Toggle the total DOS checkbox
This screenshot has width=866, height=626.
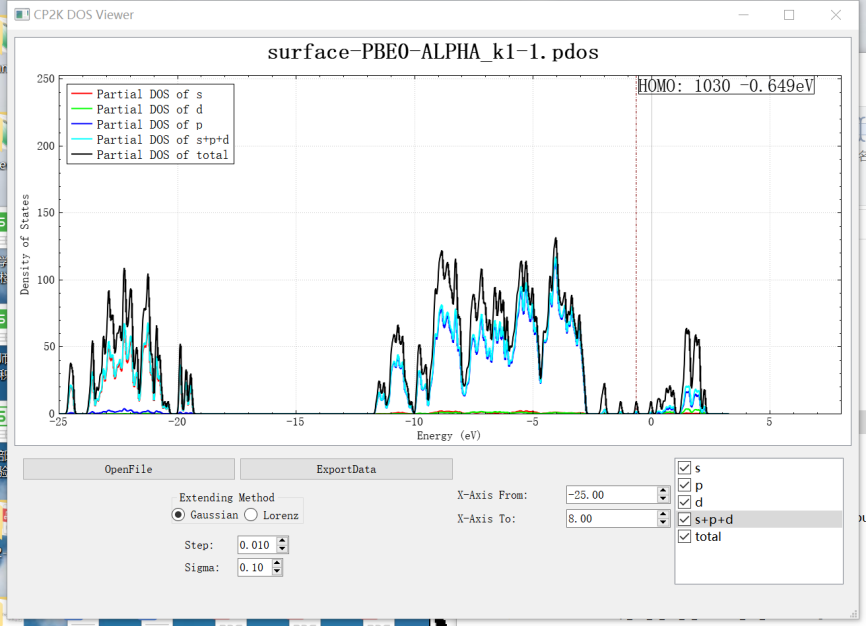[x=684, y=536]
